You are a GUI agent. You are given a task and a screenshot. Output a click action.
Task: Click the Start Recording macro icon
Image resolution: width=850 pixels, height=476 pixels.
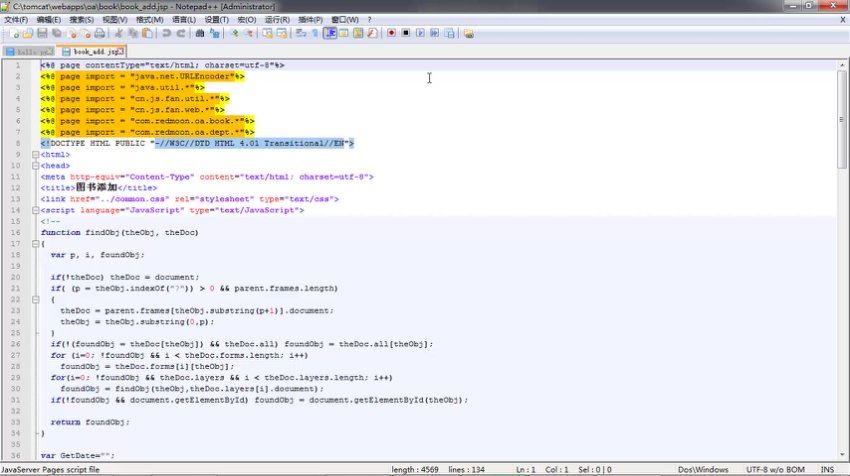click(x=392, y=33)
